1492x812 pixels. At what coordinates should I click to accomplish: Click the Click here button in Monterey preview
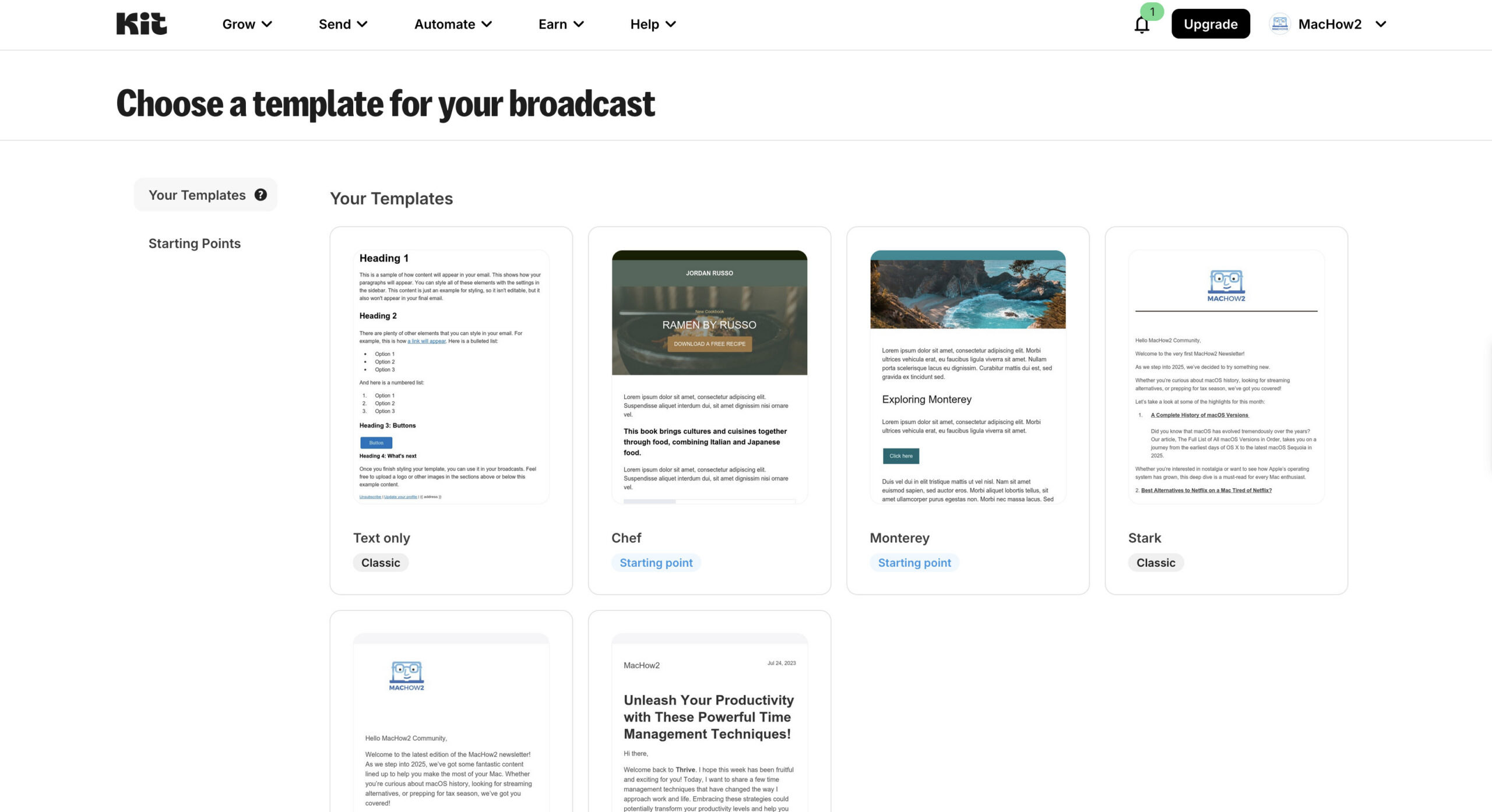[x=901, y=456]
